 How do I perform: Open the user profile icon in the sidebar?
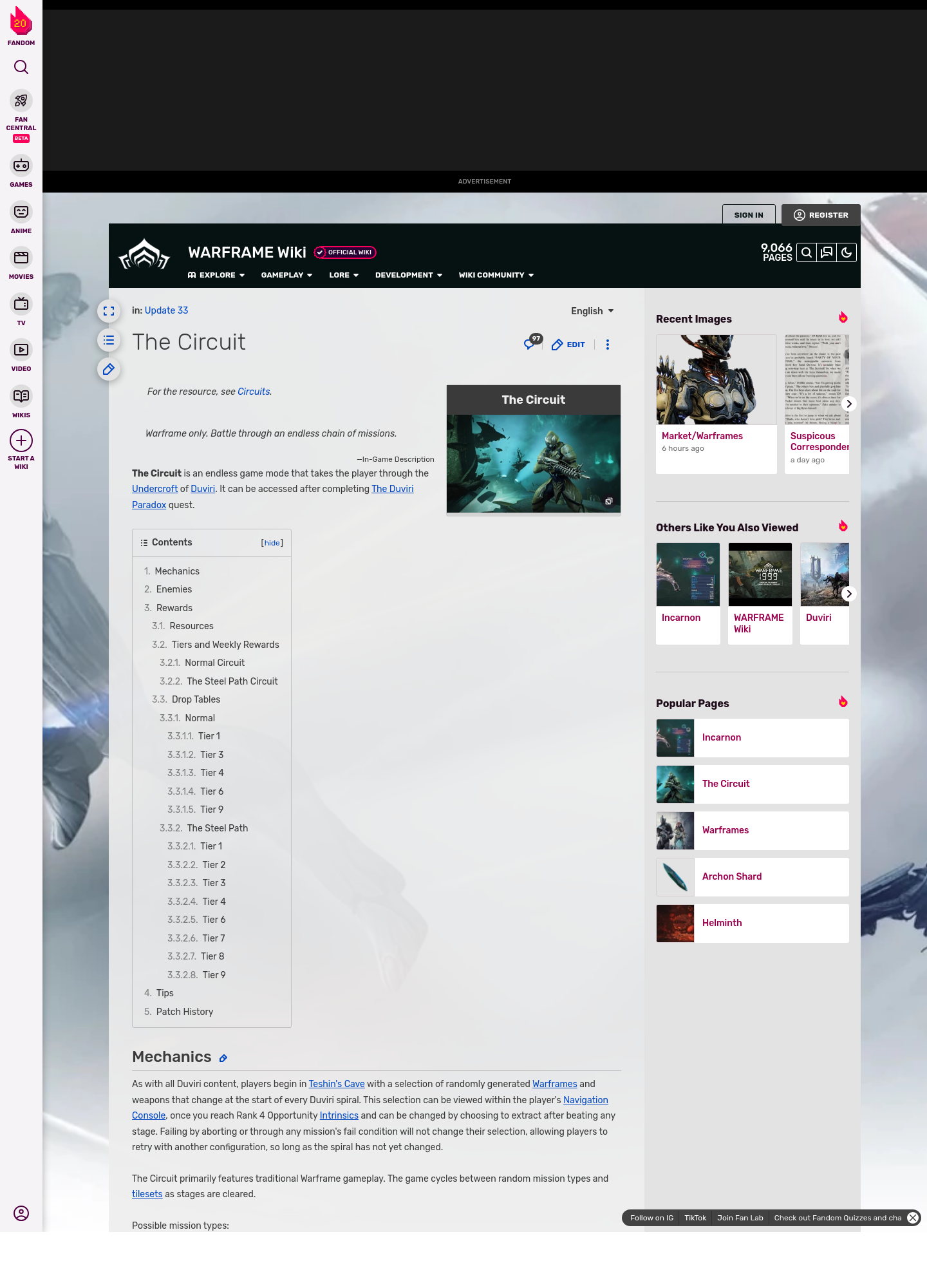click(x=21, y=1213)
